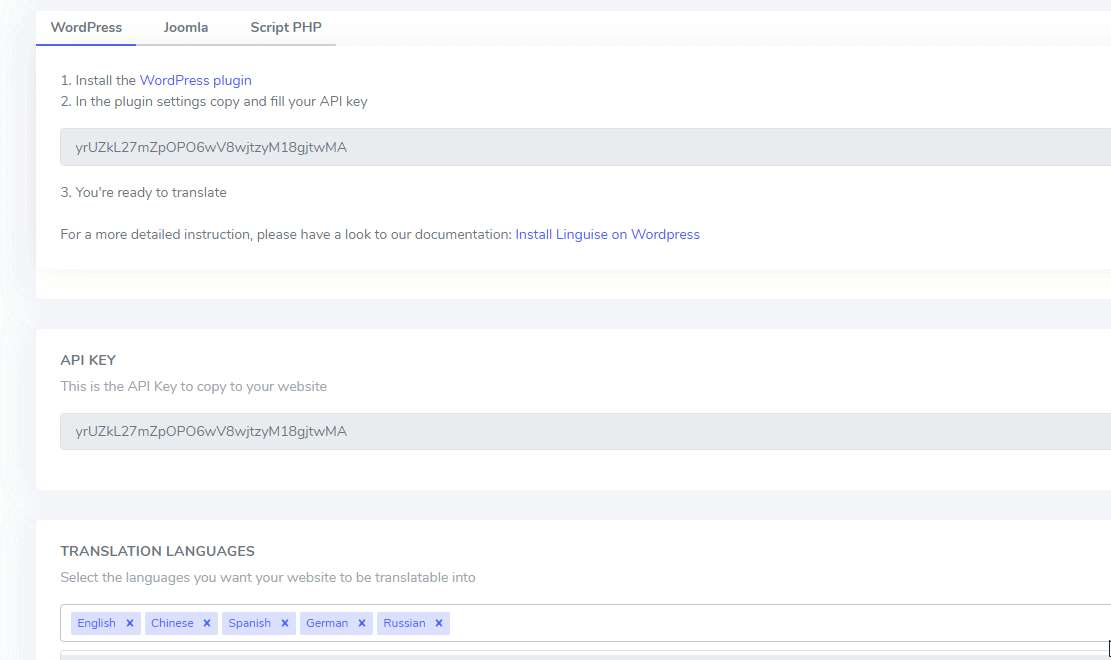Click "Select the languages you want" description text
The width and height of the screenshot is (1111, 660).
tap(268, 577)
